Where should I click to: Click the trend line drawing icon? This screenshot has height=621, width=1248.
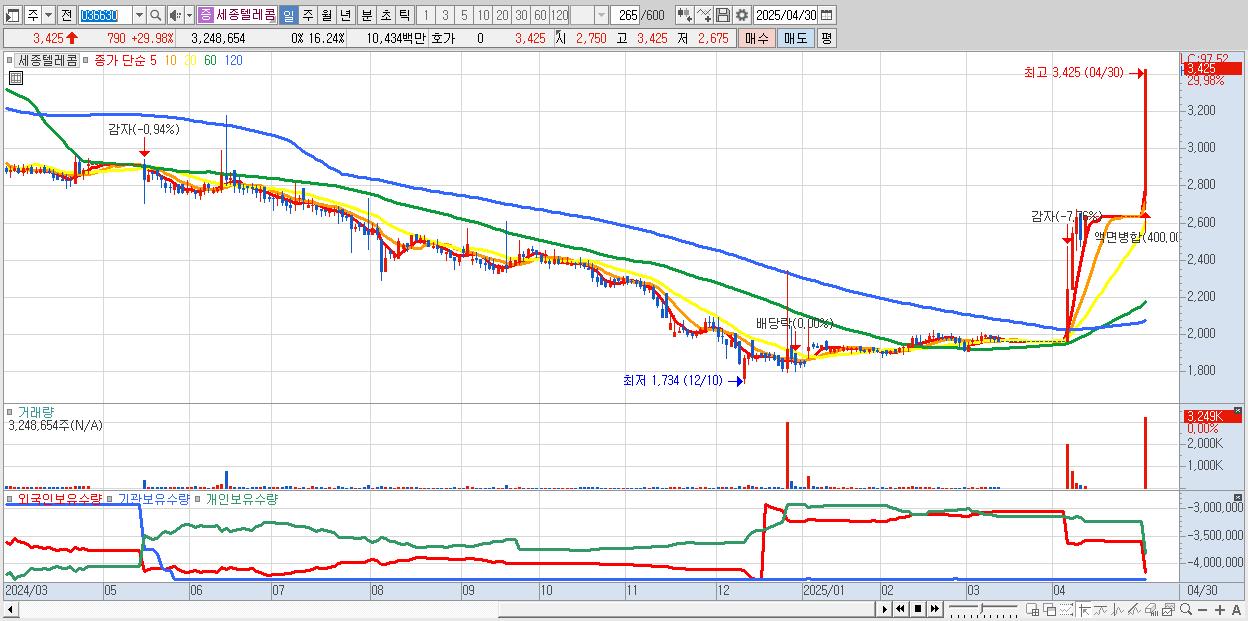1101,609
